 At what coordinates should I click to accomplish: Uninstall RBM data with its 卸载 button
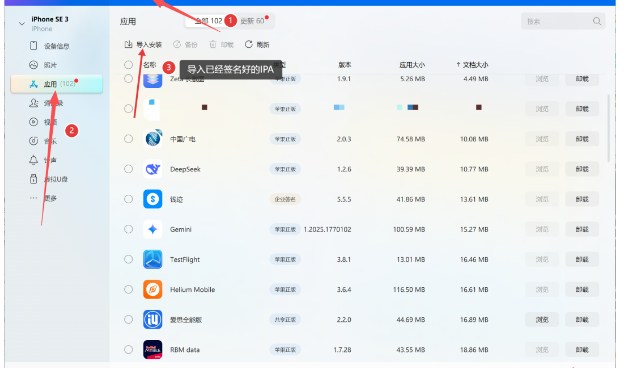pos(582,350)
